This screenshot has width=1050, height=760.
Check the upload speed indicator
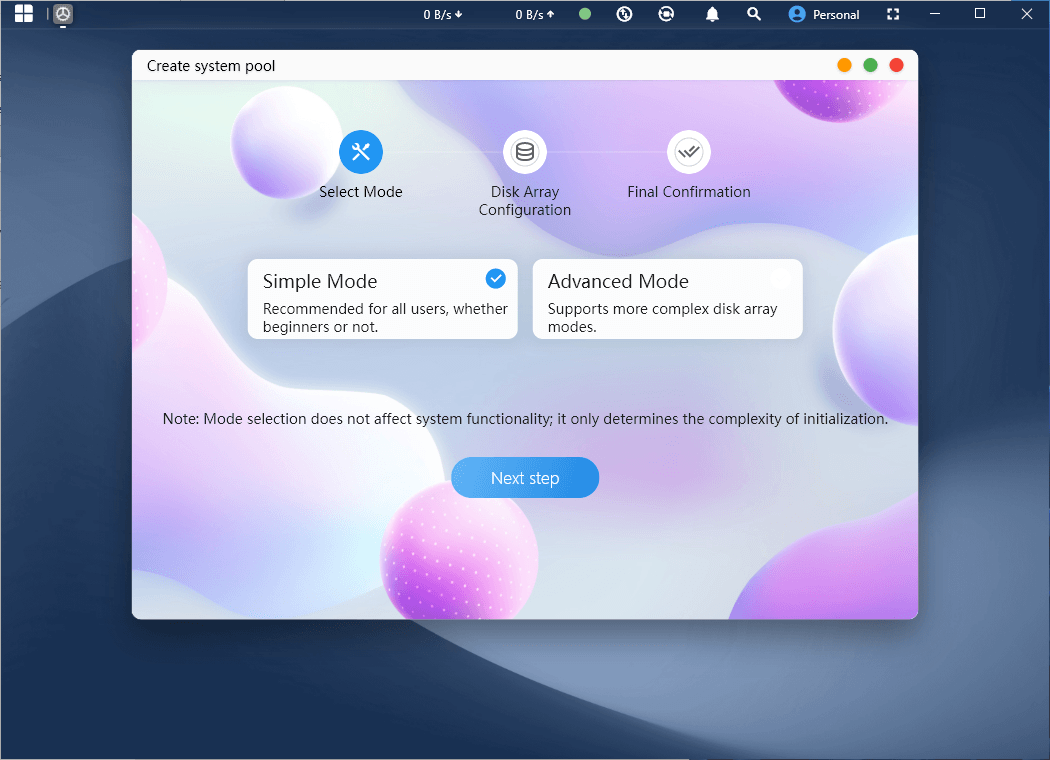click(x=535, y=14)
